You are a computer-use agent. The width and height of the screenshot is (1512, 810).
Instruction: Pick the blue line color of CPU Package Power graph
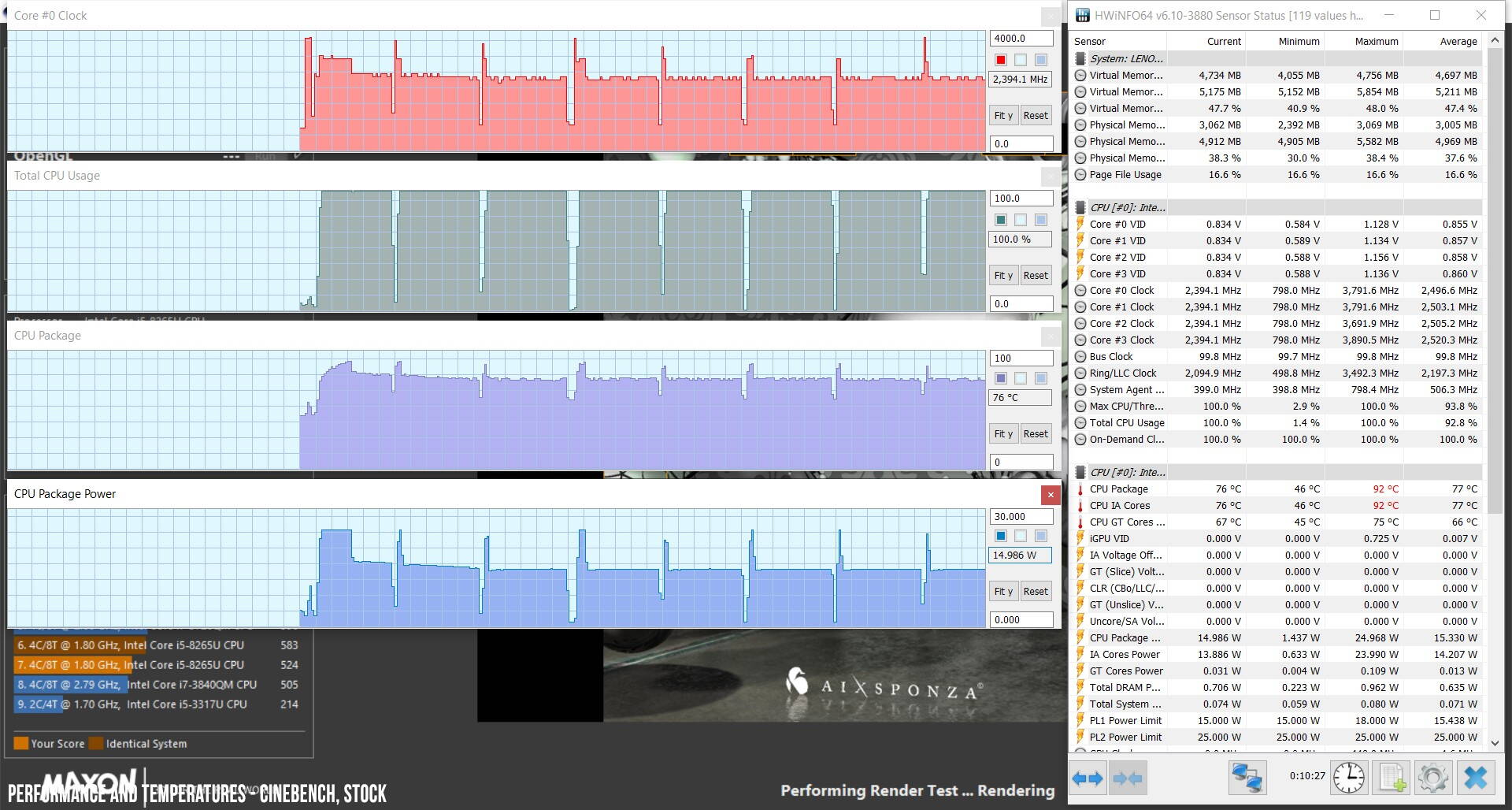[1001, 536]
